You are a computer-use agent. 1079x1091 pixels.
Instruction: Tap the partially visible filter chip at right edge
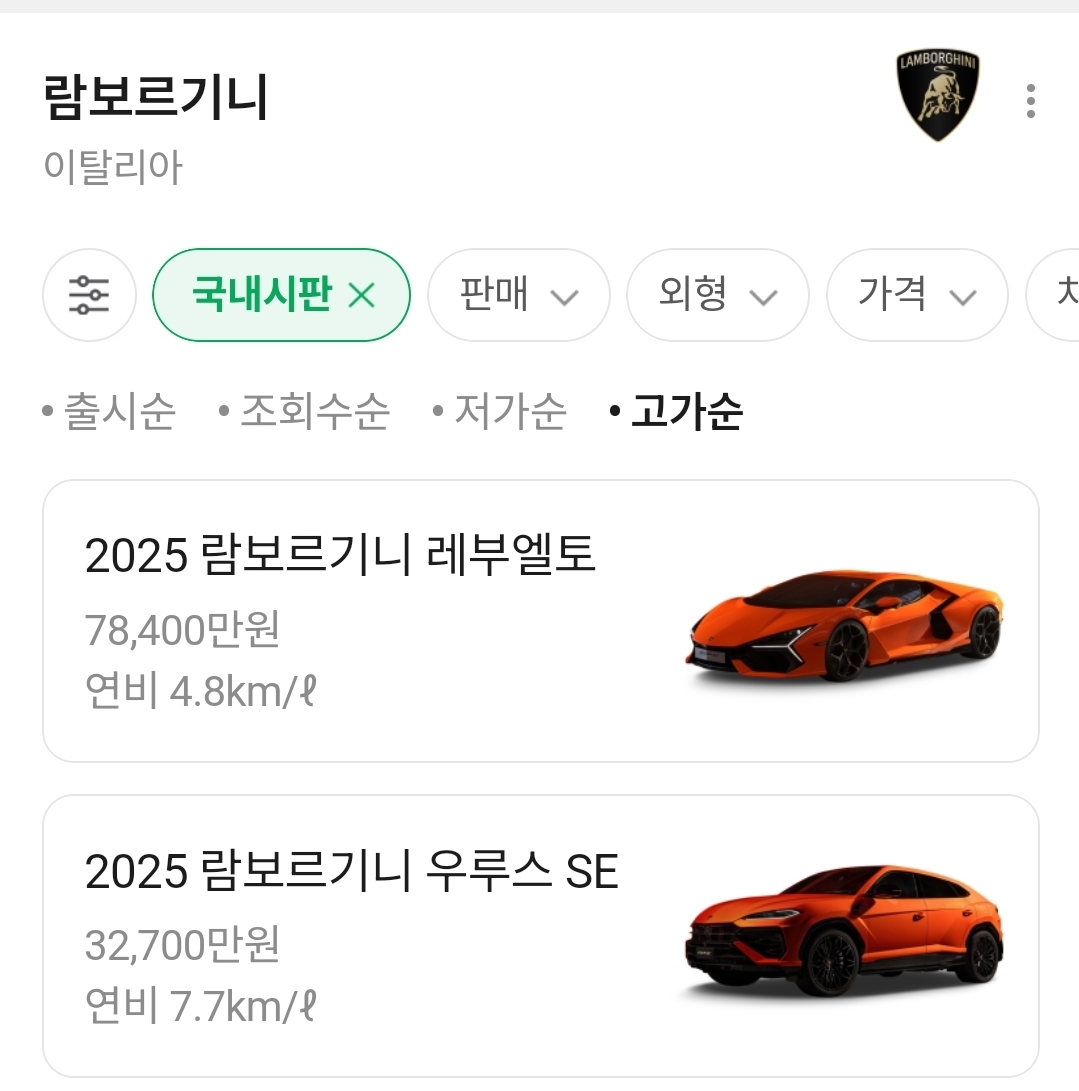point(1060,295)
